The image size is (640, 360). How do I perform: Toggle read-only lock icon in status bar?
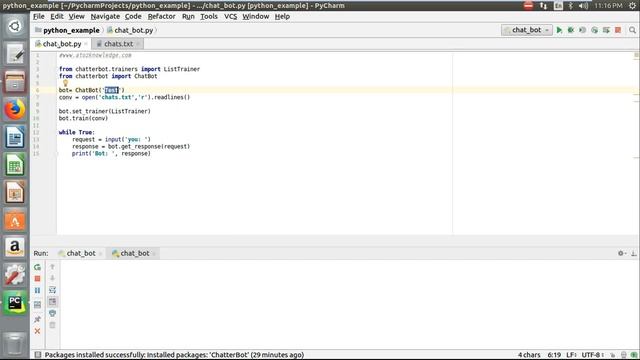click(613, 355)
